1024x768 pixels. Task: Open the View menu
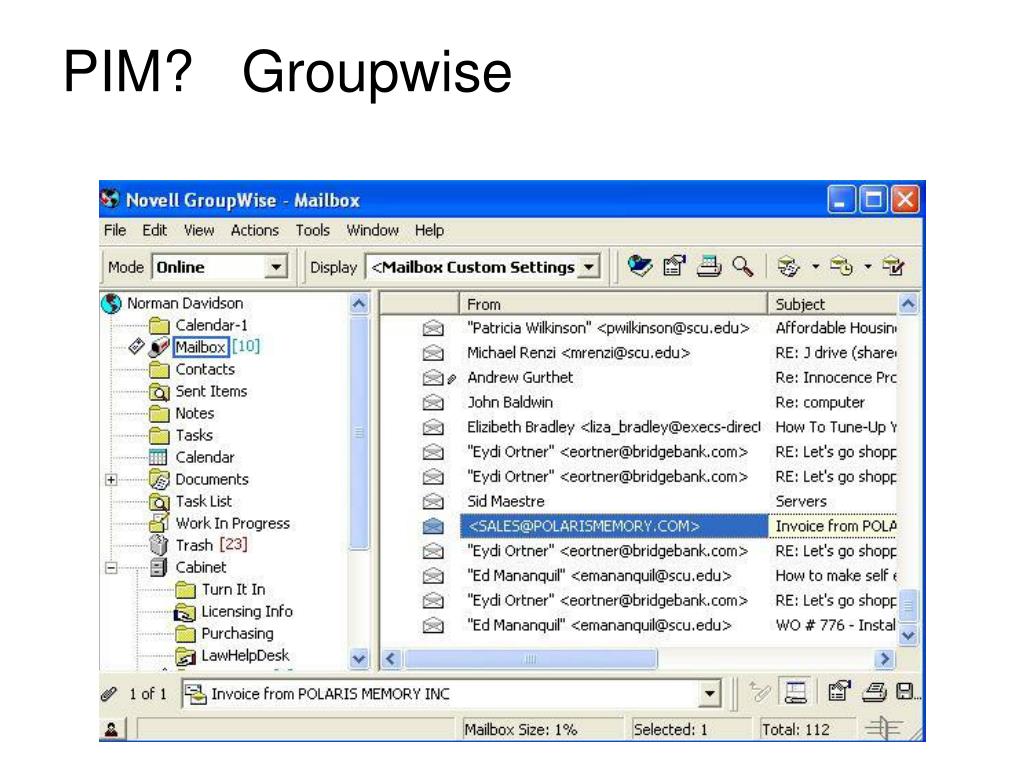(199, 231)
